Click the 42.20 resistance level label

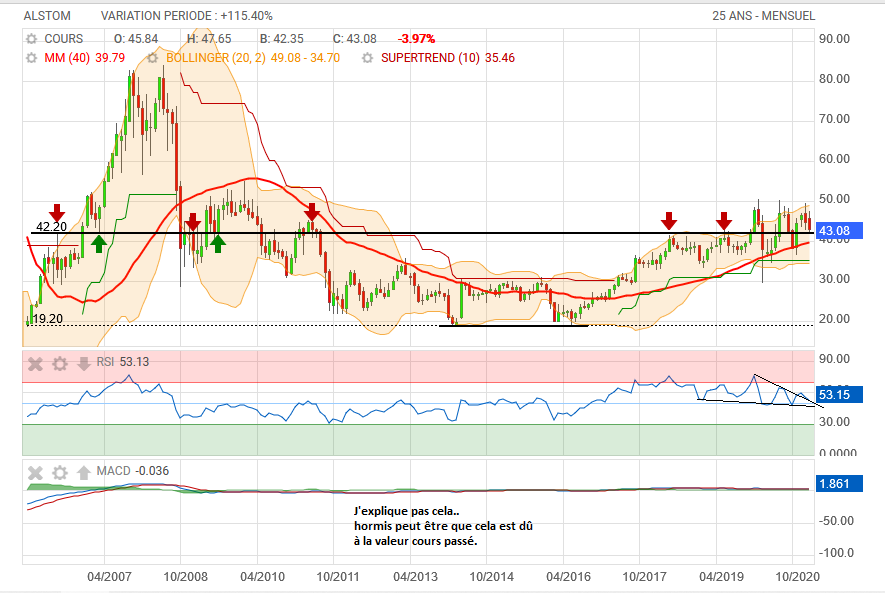click(x=51, y=227)
